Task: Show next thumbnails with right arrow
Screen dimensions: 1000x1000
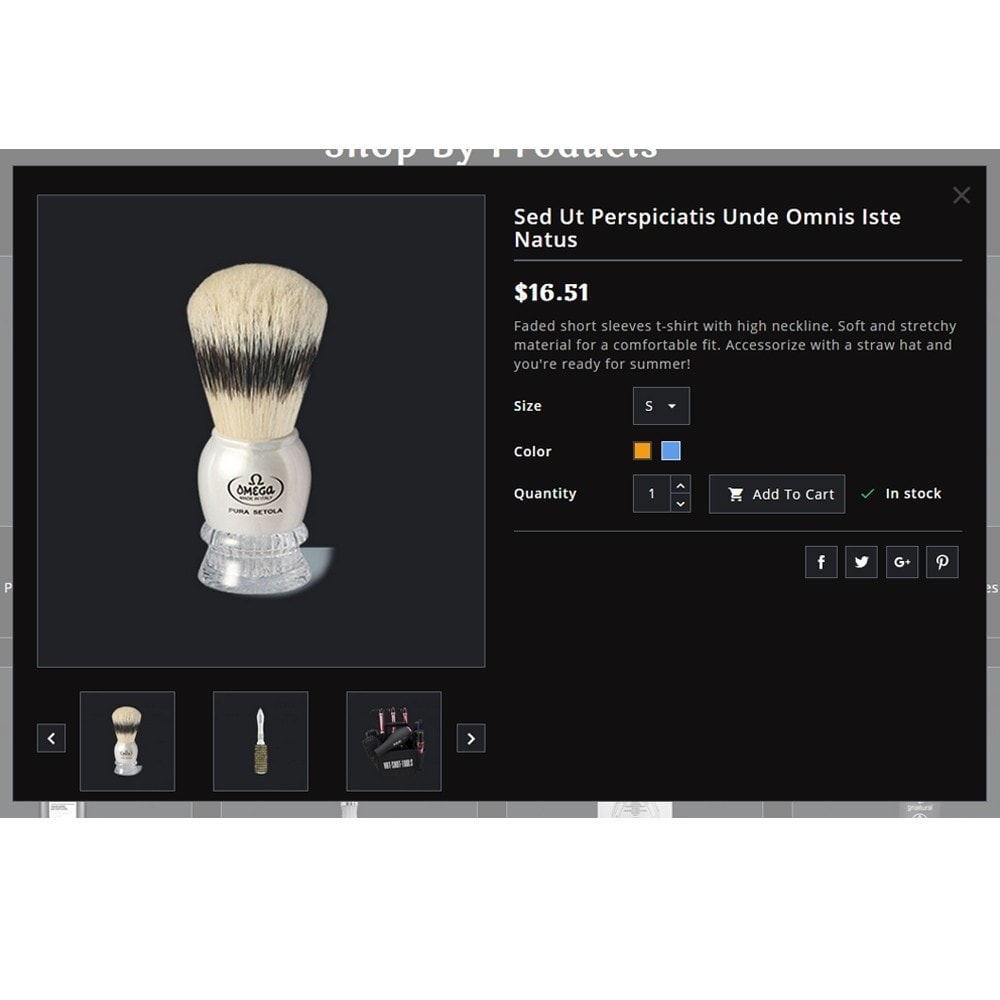Action: point(471,738)
